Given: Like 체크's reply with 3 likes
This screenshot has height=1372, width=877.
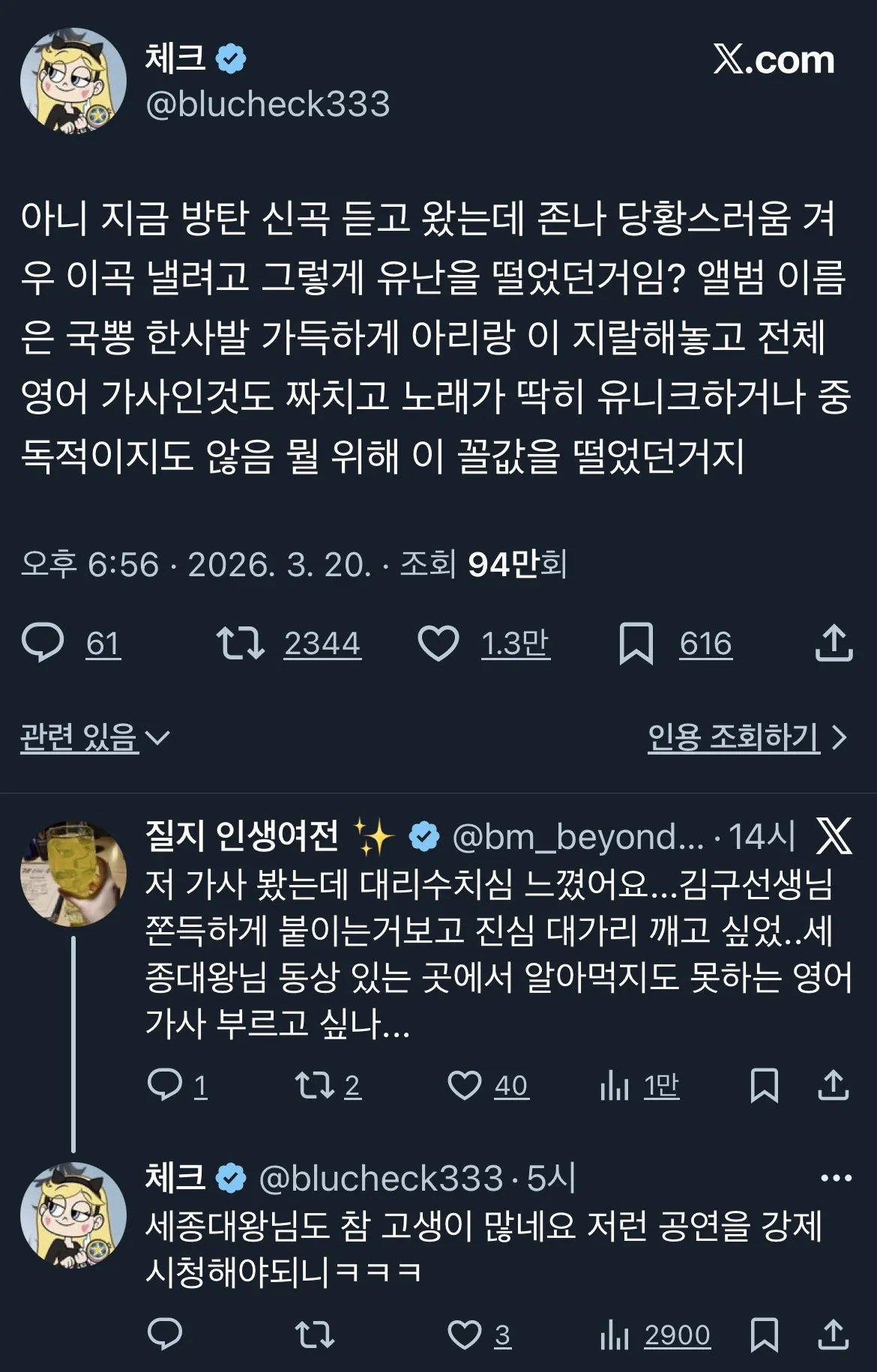Looking at the screenshot, I should (x=465, y=1335).
